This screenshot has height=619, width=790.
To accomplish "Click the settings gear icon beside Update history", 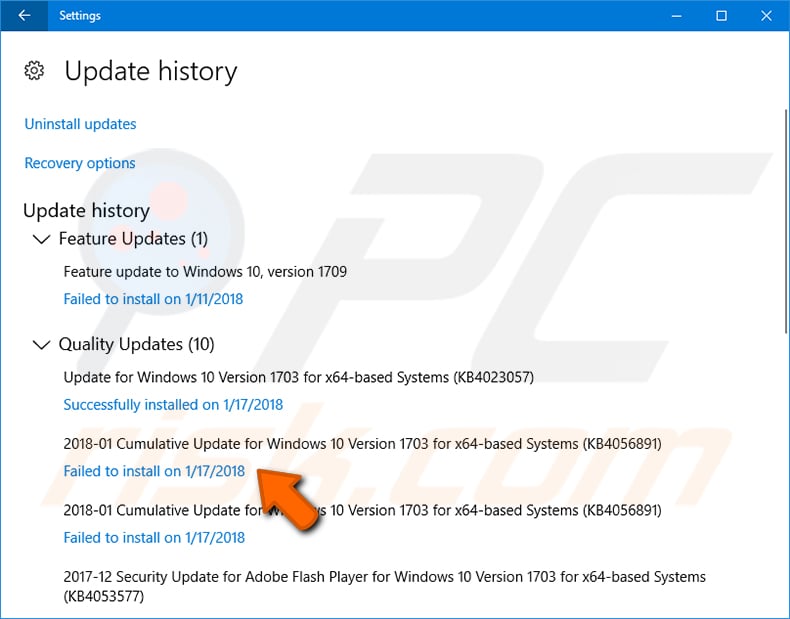I will point(34,71).
